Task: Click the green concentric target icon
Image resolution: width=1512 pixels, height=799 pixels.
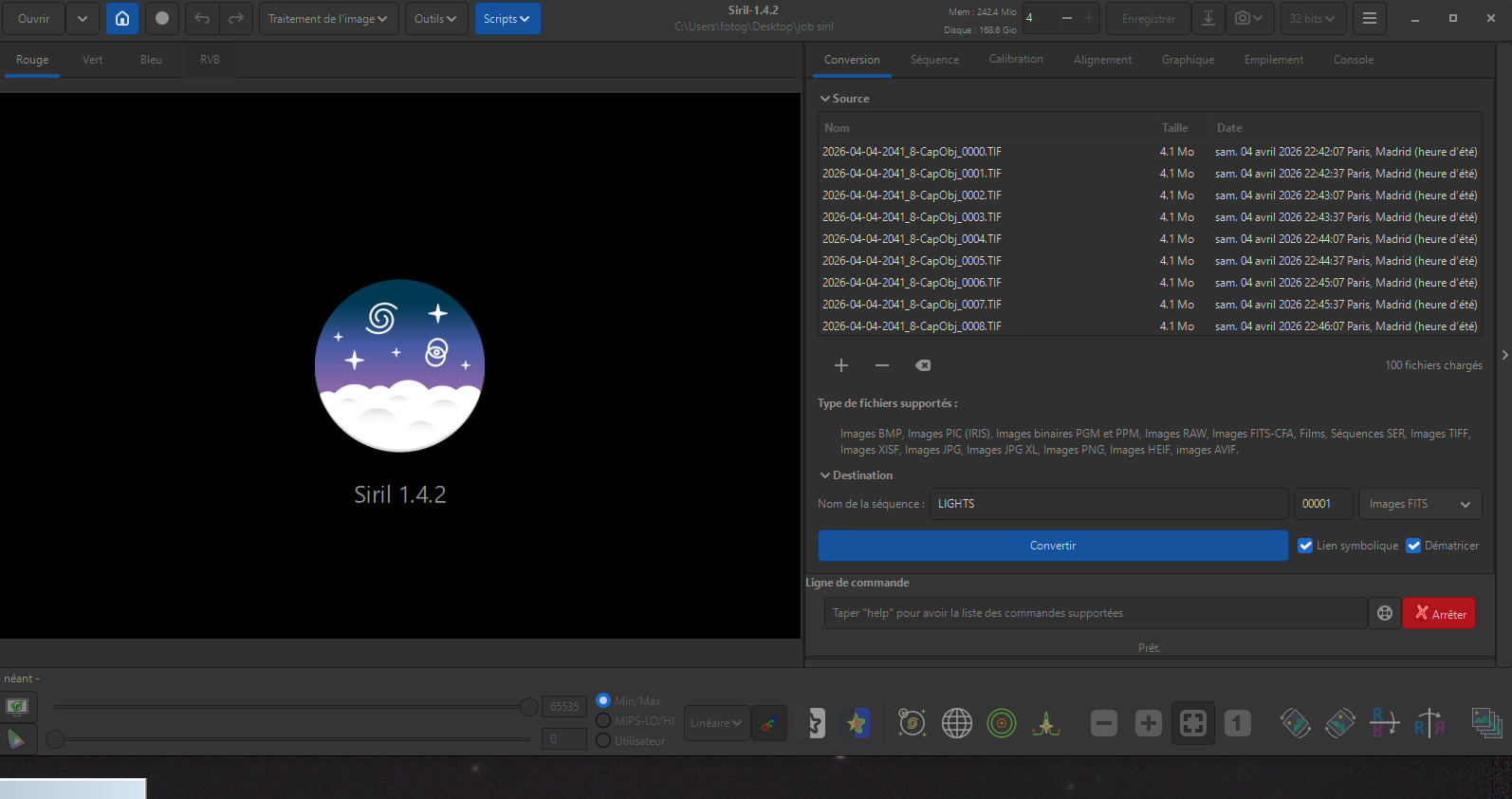Action: [x=1002, y=723]
